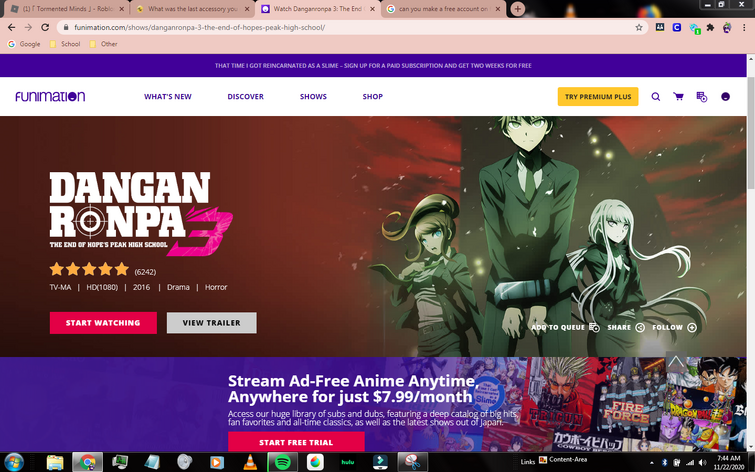755x472 pixels.
Task: Open the SHOWS menu
Action: pos(313,96)
